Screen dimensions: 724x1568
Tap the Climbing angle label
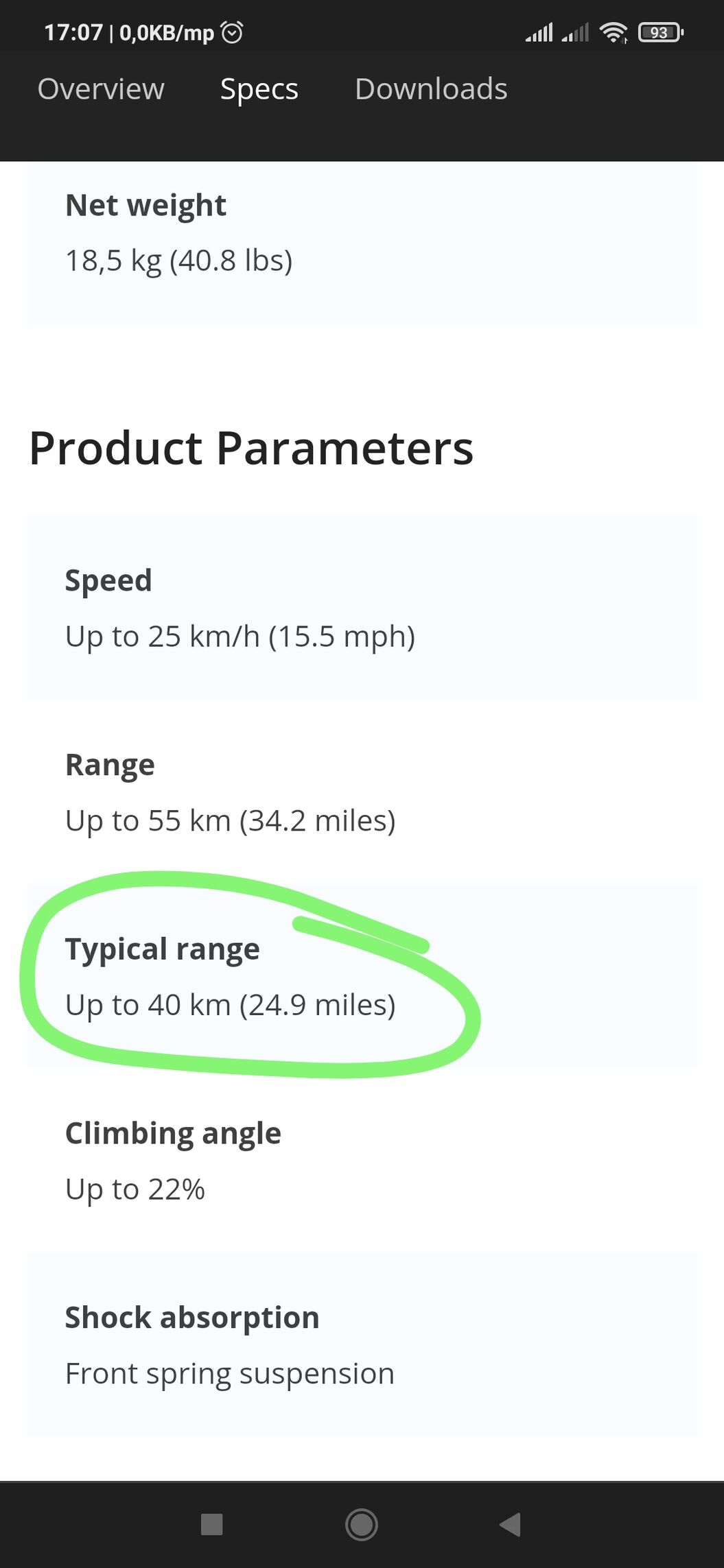pyautogui.click(x=173, y=1134)
